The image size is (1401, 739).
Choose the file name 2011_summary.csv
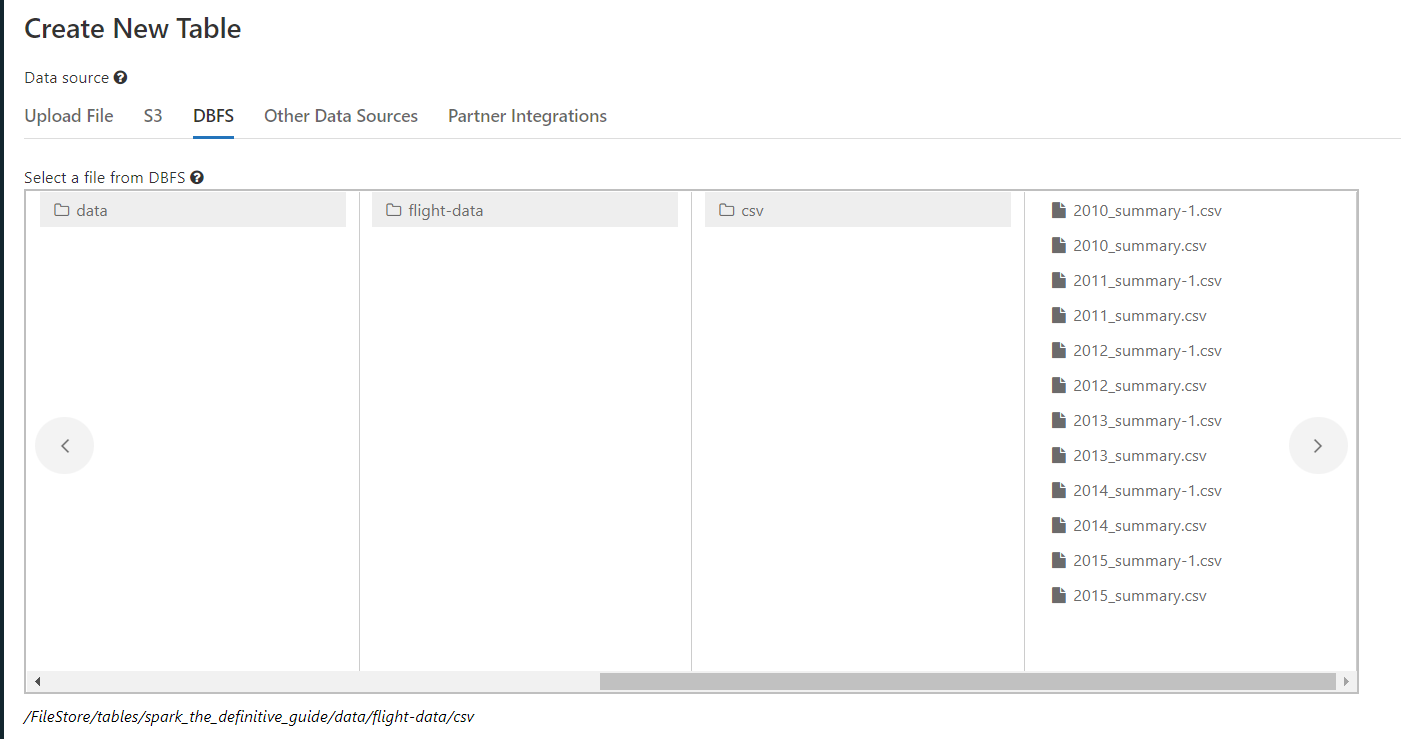pyautogui.click(x=1140, y=316)
